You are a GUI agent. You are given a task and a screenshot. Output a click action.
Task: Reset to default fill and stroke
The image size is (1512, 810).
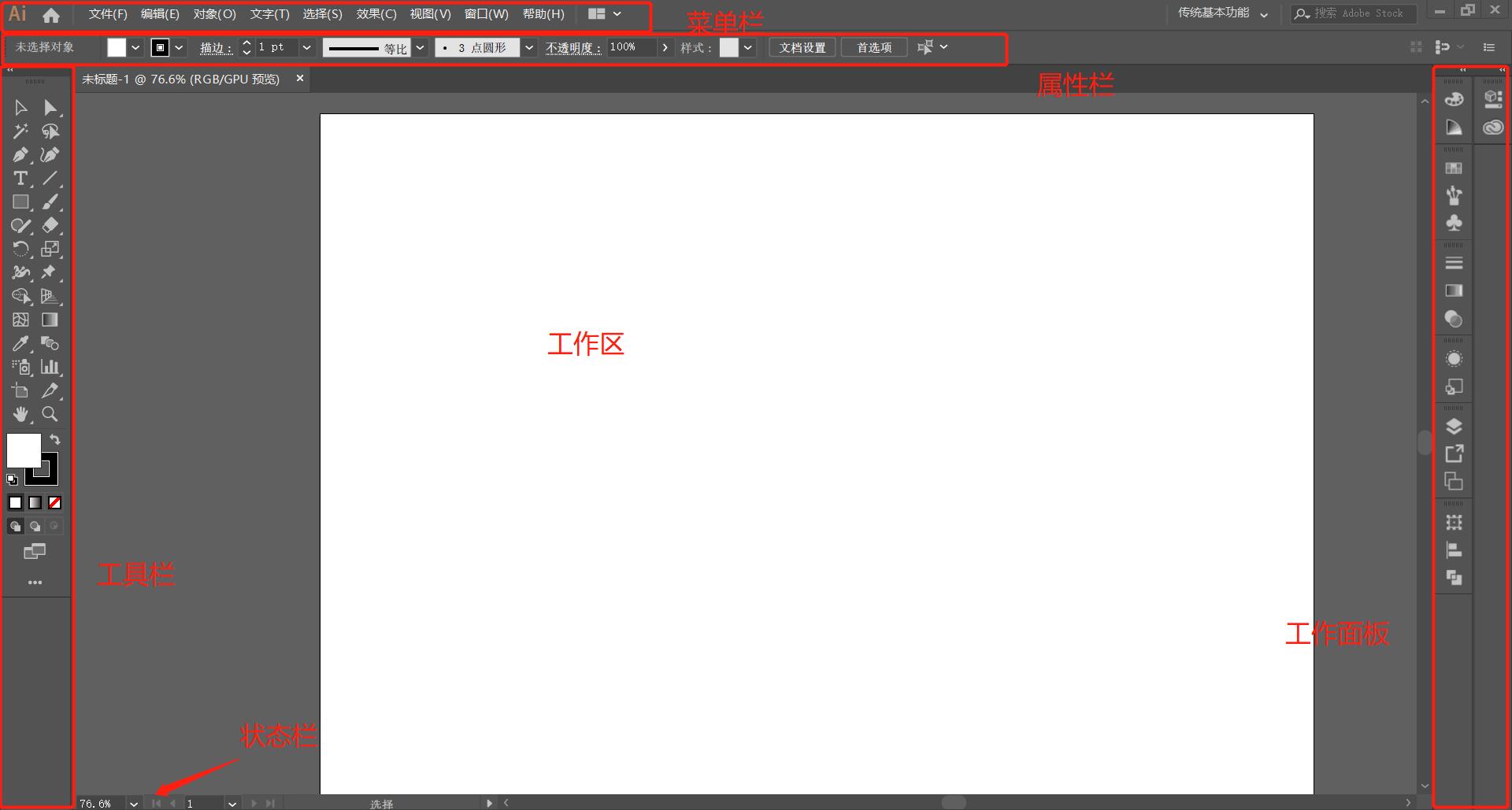click(x=13, y=479)
